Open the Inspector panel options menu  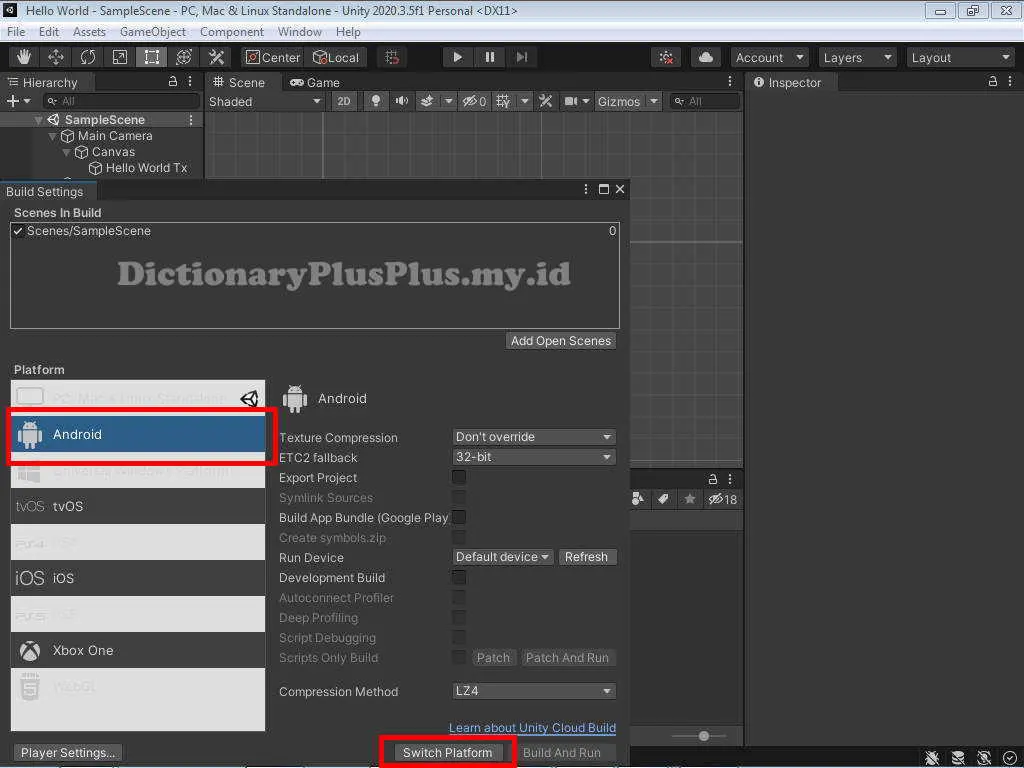tap(1010, 82)
